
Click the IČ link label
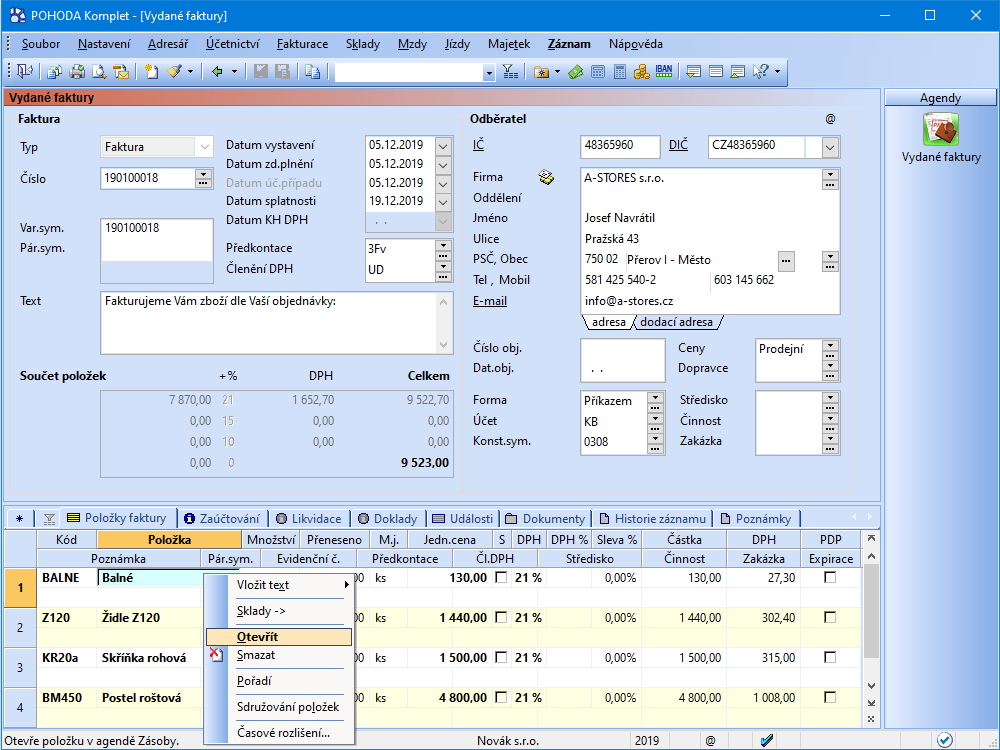click(x=478, y=145)
